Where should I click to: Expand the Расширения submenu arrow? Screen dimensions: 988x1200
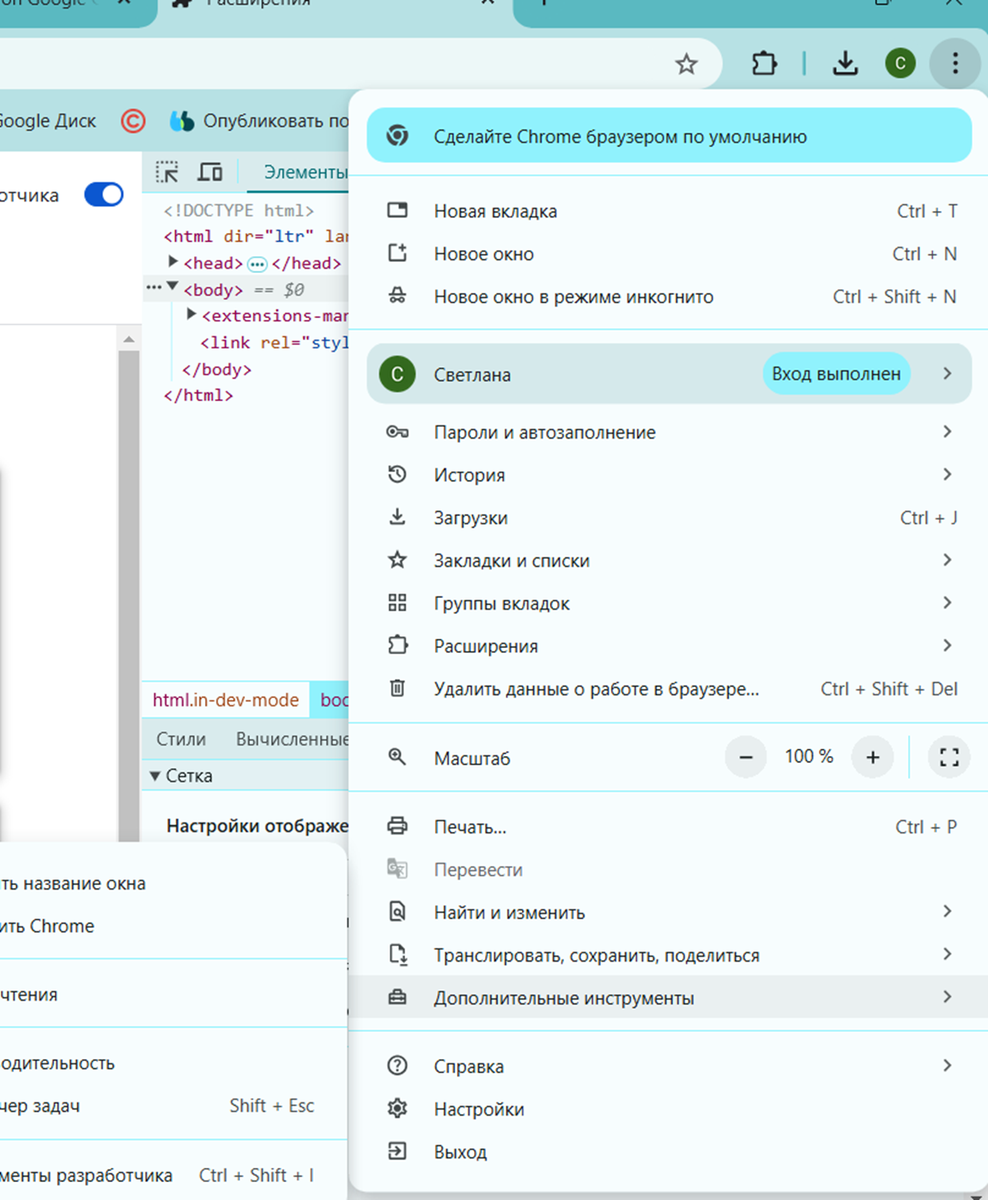[947, 646]
